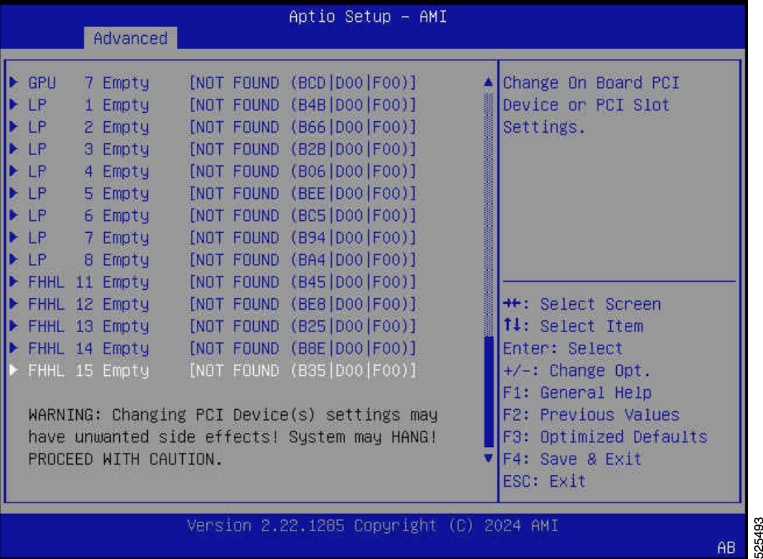Click the F1: General Help hint
The height and width of the screenshot is (559, 763).
(x=577, y=393)
